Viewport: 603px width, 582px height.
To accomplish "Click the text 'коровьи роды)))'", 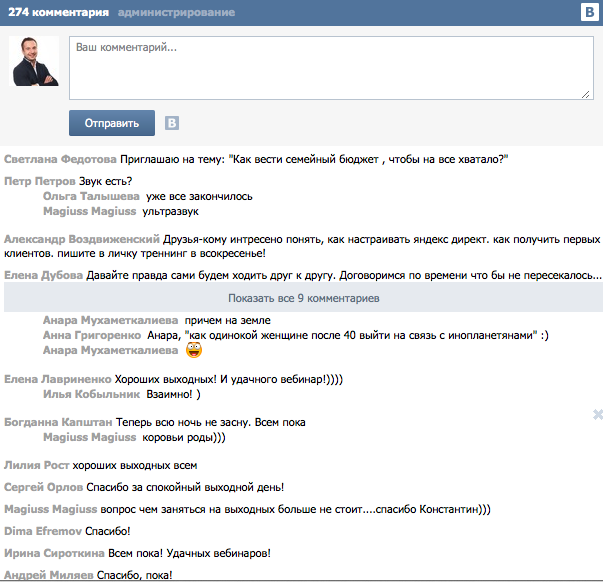I will [184, 437].
